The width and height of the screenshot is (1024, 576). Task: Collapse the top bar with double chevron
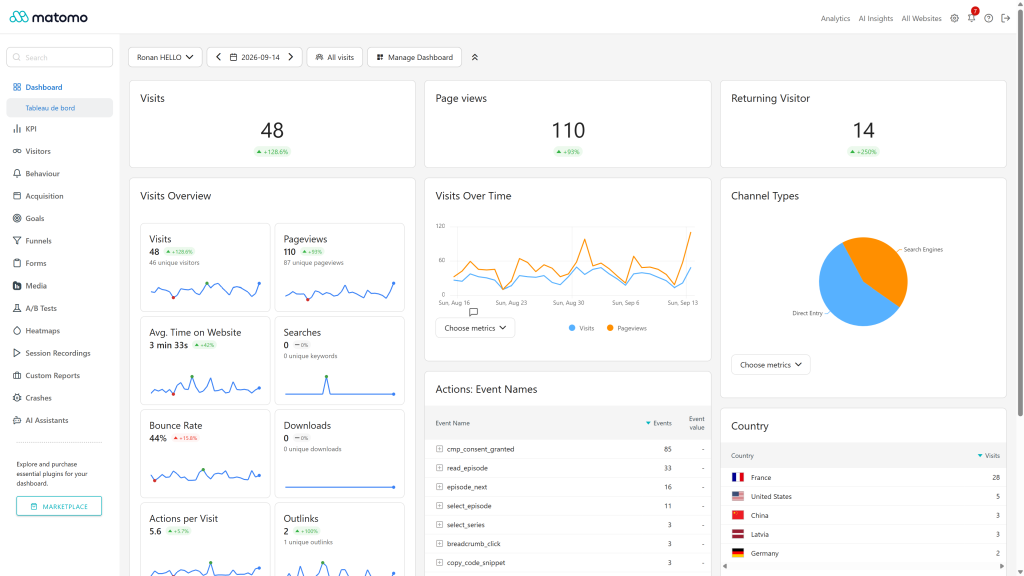pos(475,57)
